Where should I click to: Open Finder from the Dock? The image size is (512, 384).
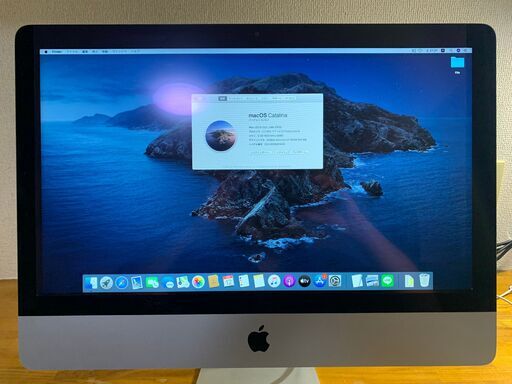pos(91,282)
